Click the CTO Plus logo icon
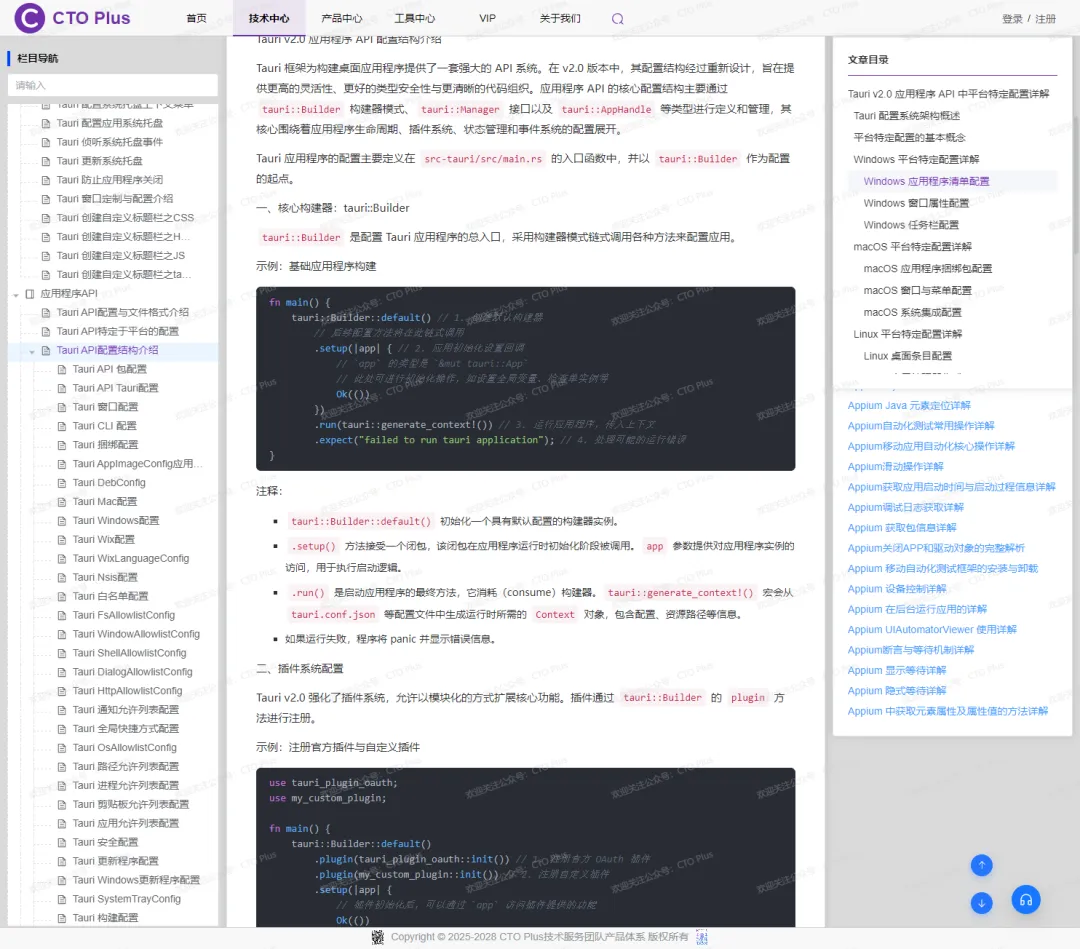The image size is (1080, 949). click(30, 18)
